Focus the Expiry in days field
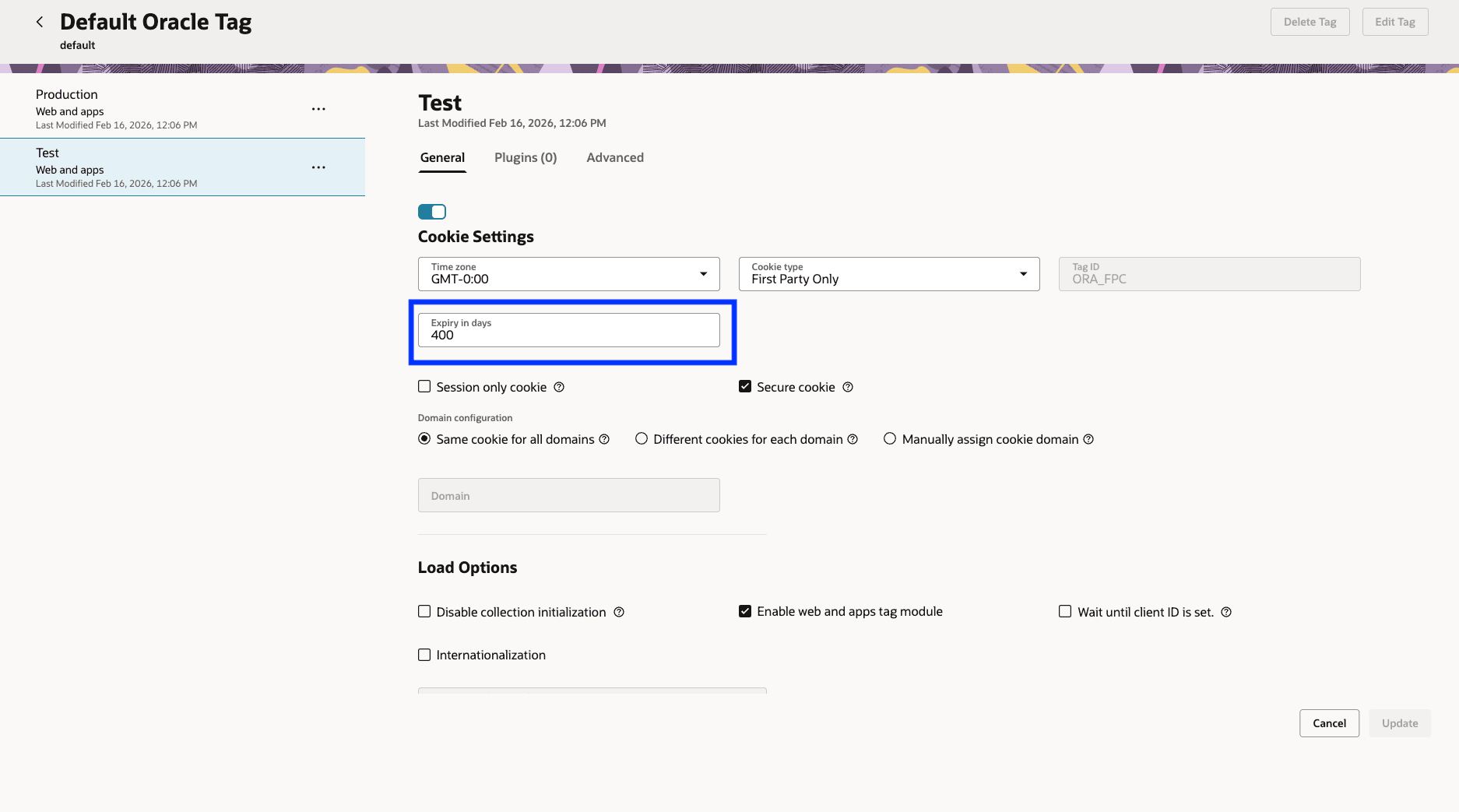1459x812 pixels. [569, 330]
